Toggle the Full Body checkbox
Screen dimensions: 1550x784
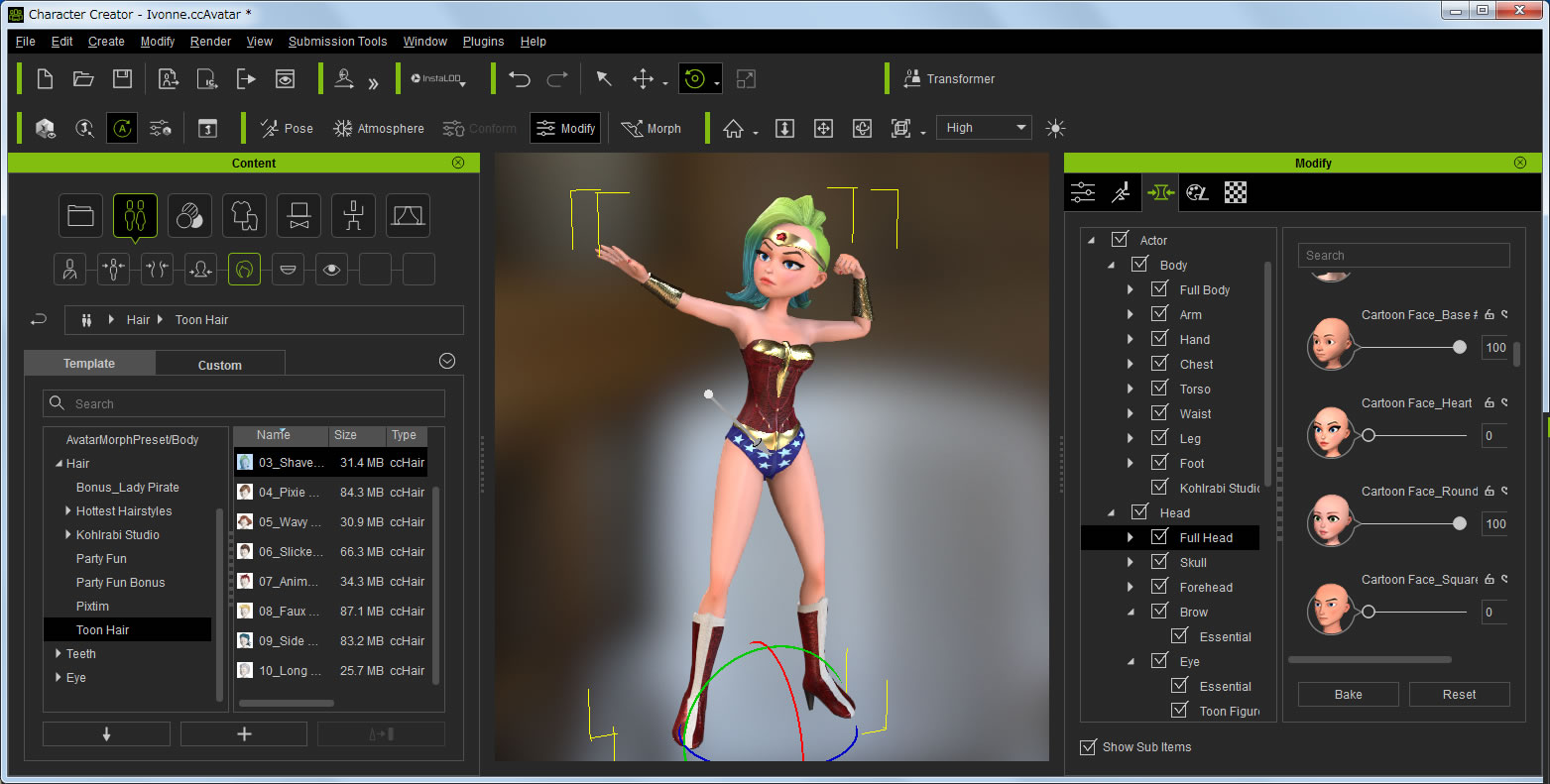click(x=1159, y=288)
